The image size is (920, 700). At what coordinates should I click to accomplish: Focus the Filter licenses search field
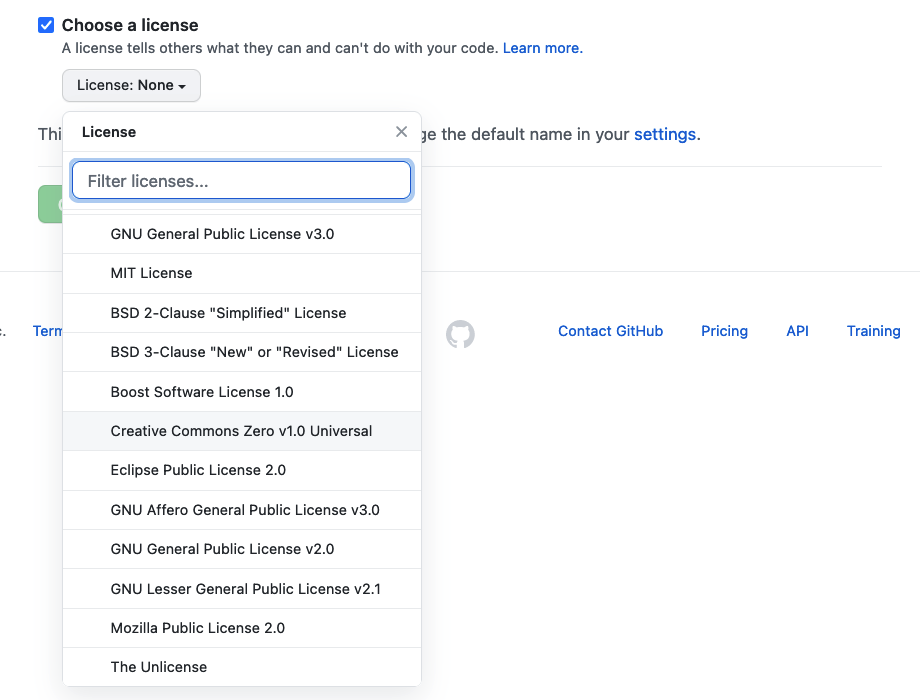tap(241, 181)
